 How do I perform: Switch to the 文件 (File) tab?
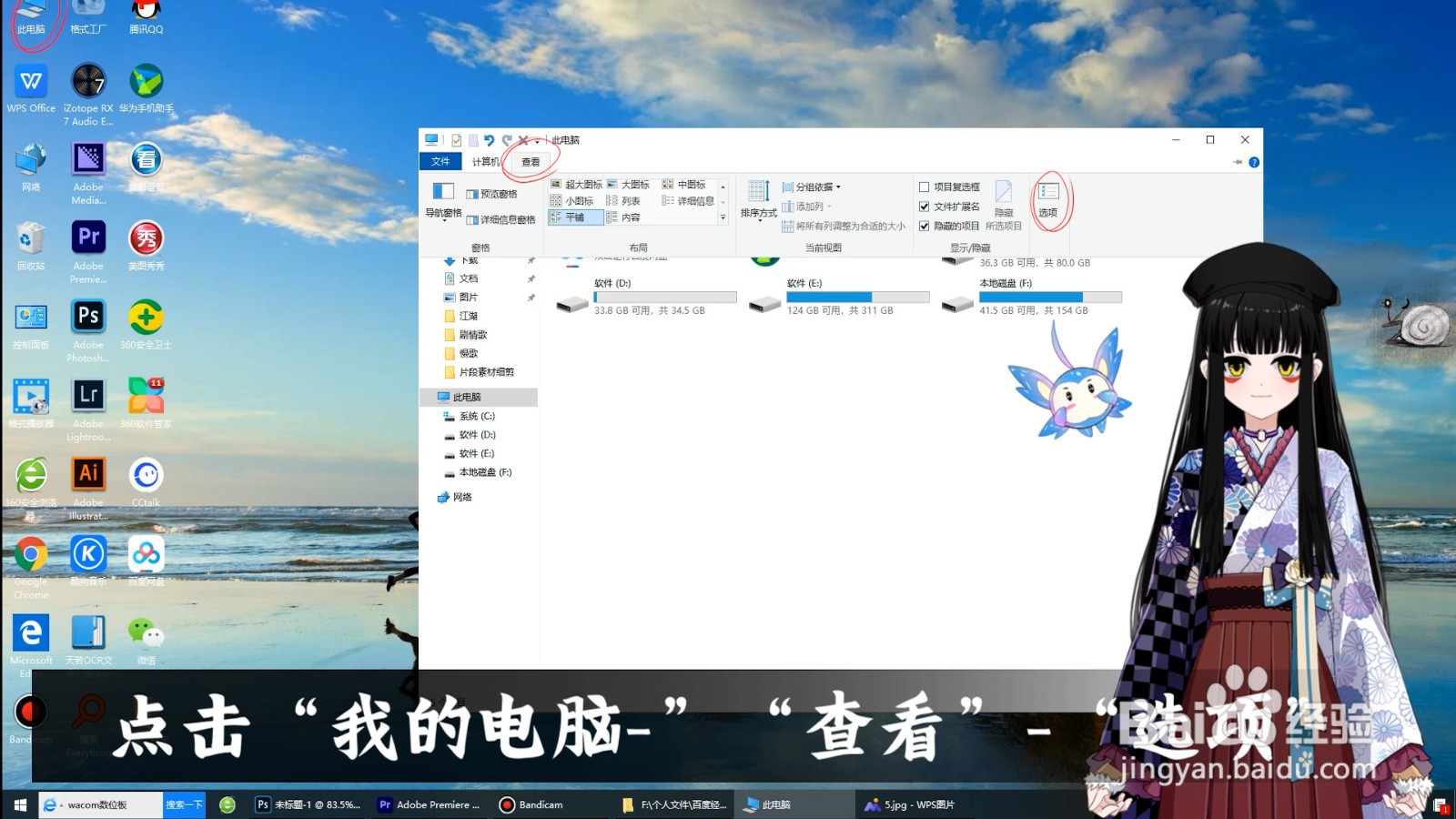point(440,161)
